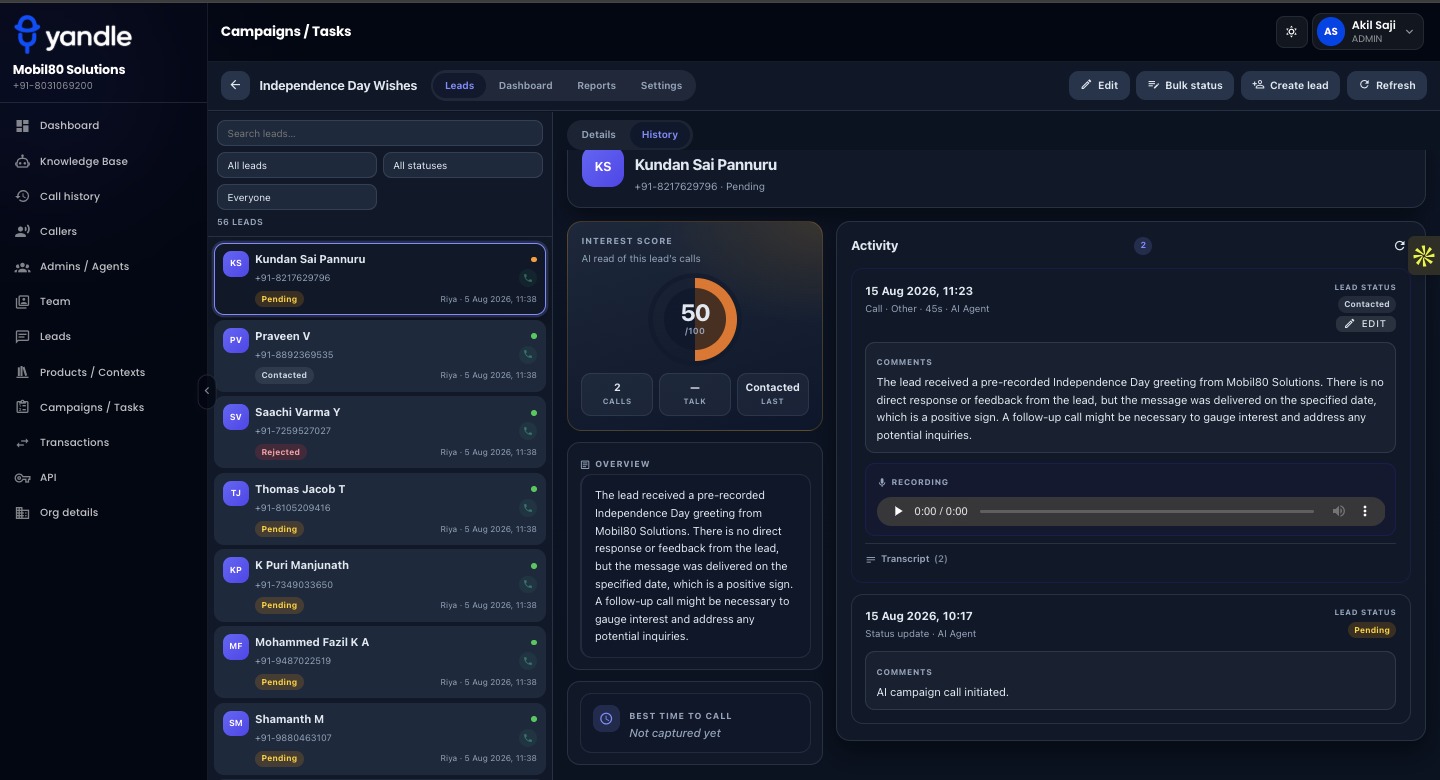
Task: Expand the Transcript (2) section
Action: [x=907, y=559]
